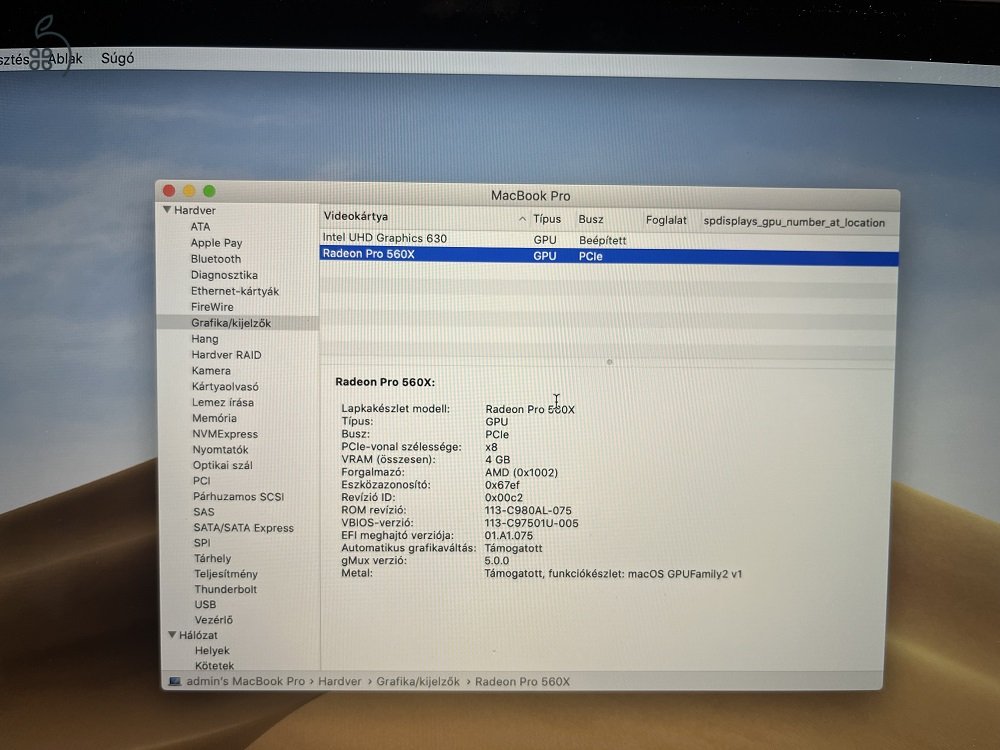The width and height of the screenshot is (1000, 750).
Task: Click the Forgalmazó value AMD (0x1002)
Action: point(521,472)
